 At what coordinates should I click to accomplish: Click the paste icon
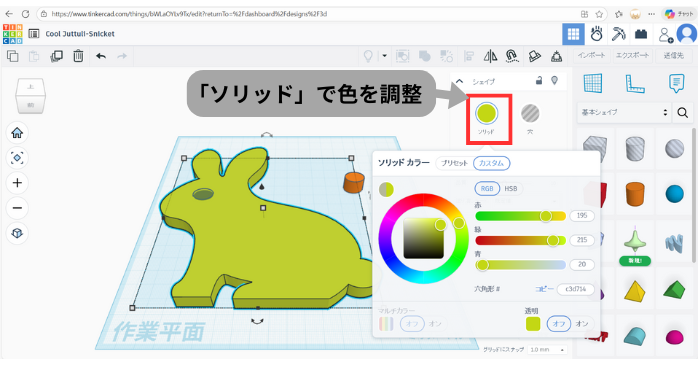point(34,56)
